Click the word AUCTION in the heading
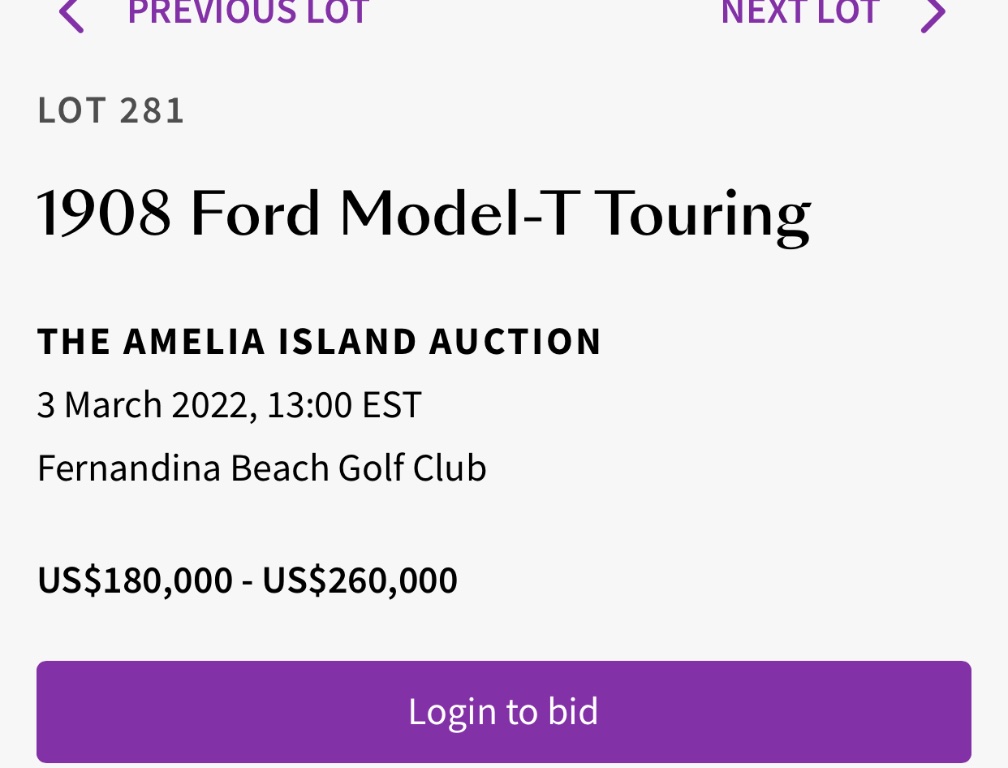This screenshot has width=1008, height=768. pyautogui.click(x=516, y=342)
